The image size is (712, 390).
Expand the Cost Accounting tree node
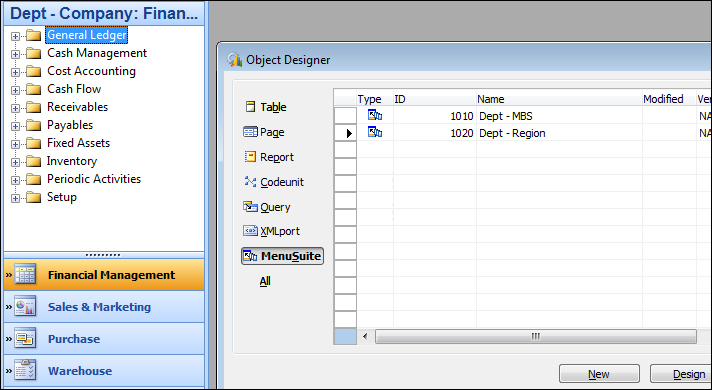[15, 72]
